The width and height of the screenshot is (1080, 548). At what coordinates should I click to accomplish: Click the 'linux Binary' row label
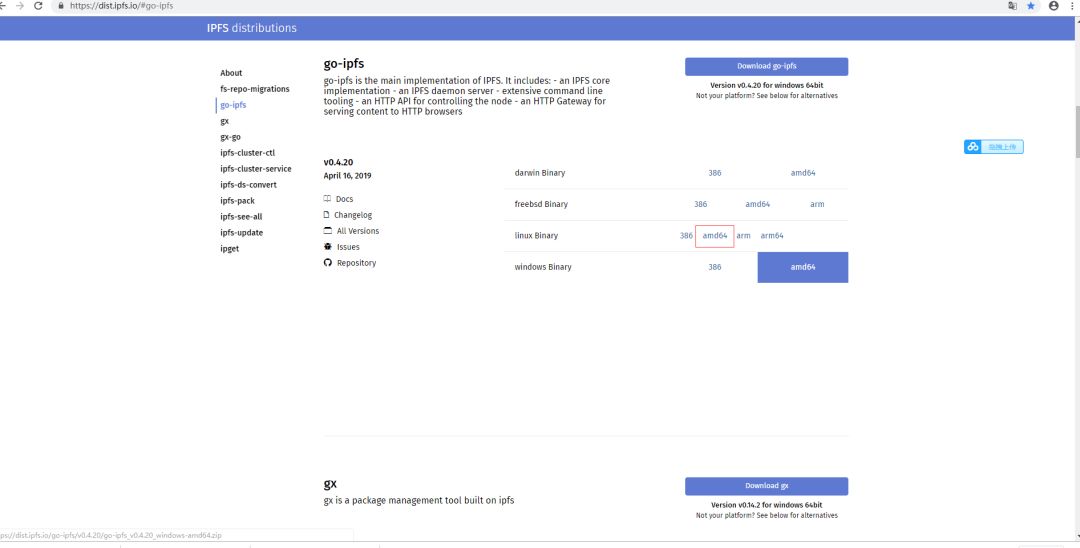coord(536,235)
